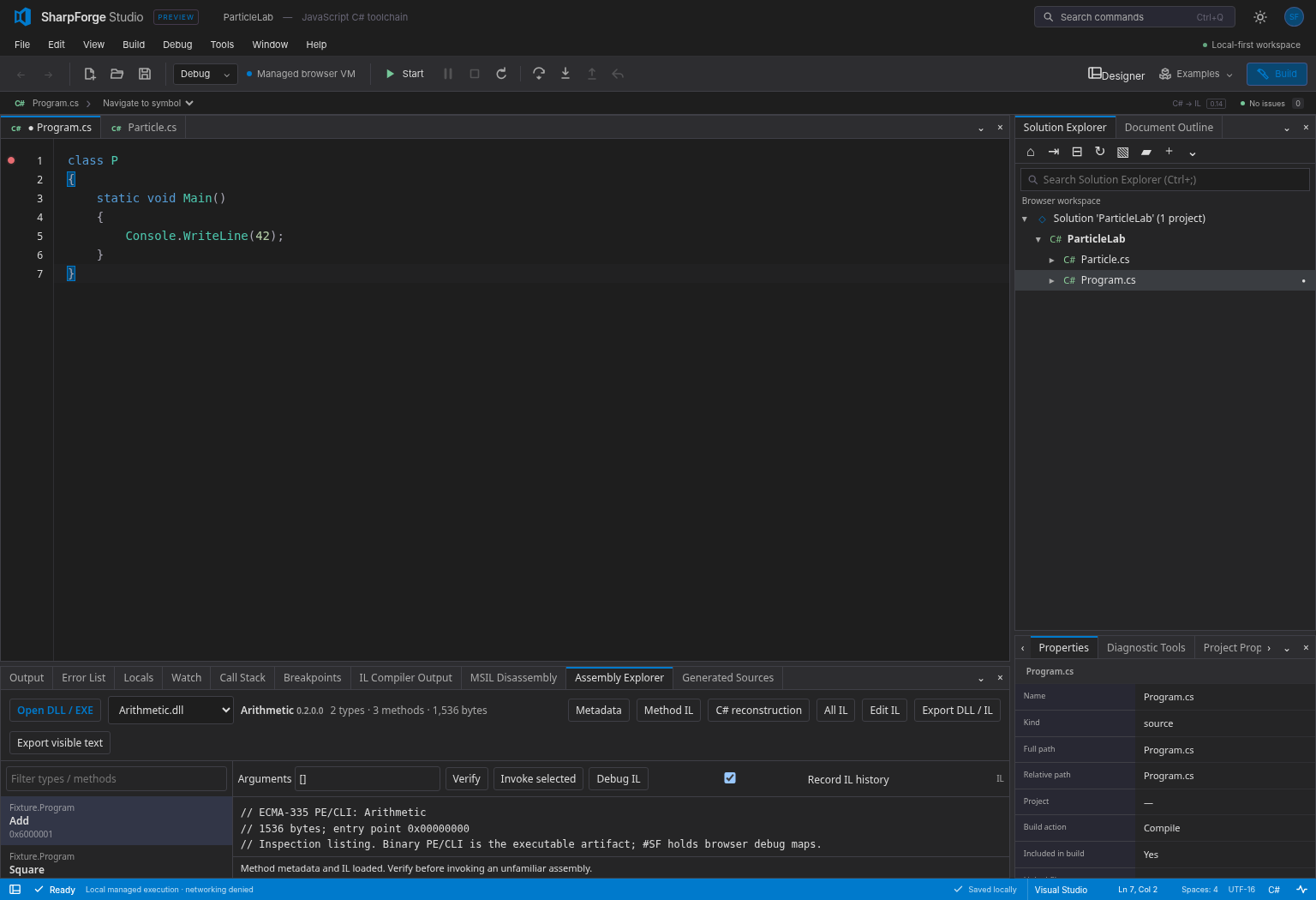
Task: Open the Arithmetic.dll assembly dropdown
Action: pos(170,710)
